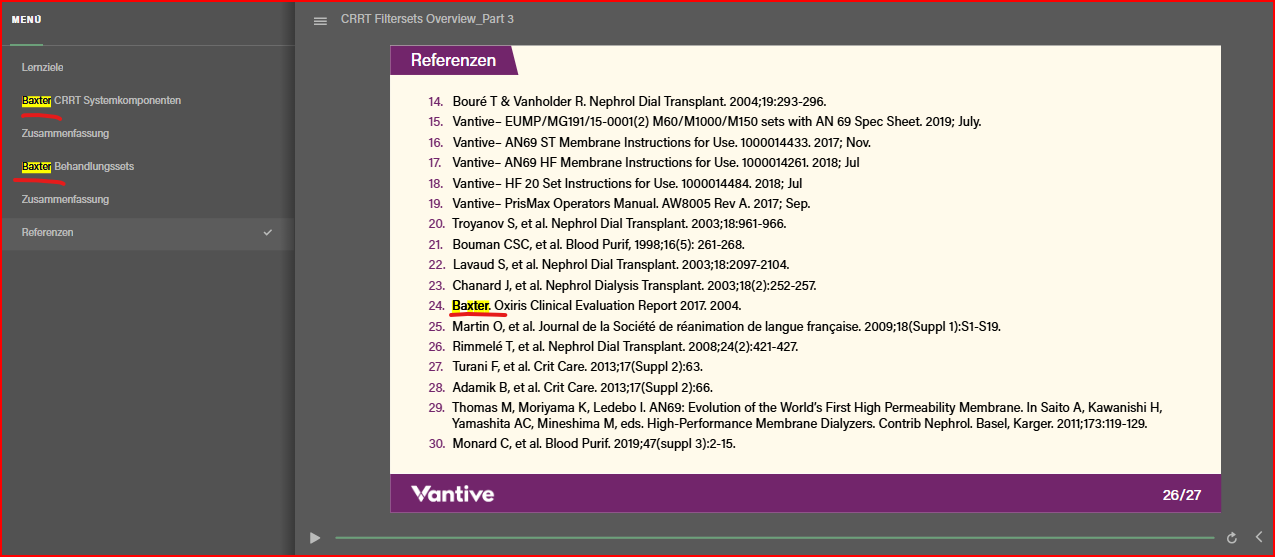Click the 26/27 page counter
This screenshot has height=557, width=1275.
(x=1181, y=494)
